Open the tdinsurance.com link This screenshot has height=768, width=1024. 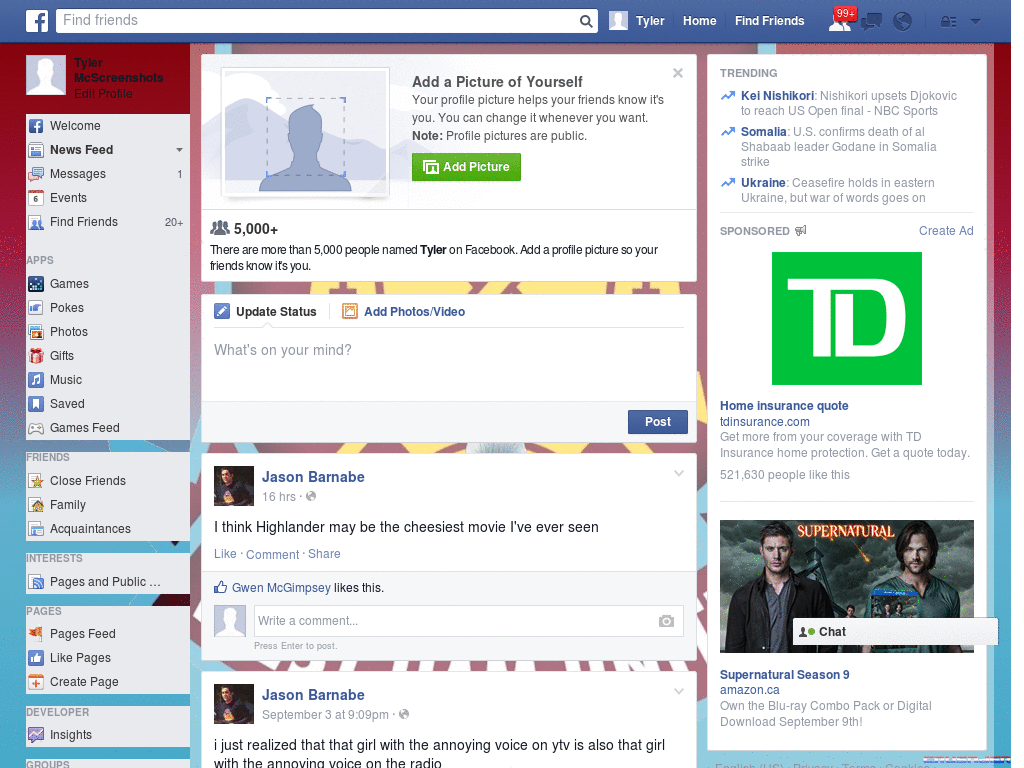click(x=765, y=422)
